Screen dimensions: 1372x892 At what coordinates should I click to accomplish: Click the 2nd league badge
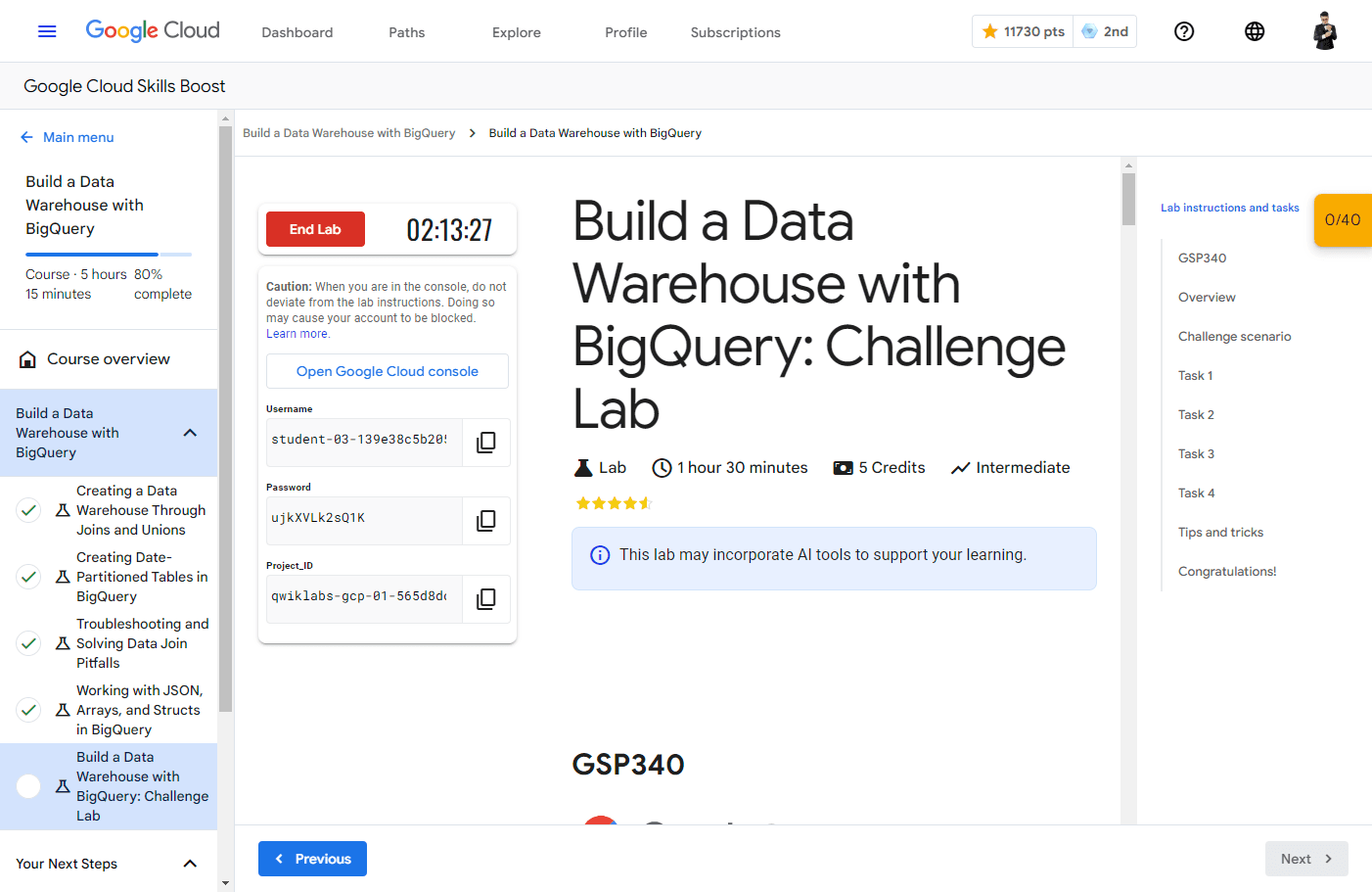point(1105,31)
